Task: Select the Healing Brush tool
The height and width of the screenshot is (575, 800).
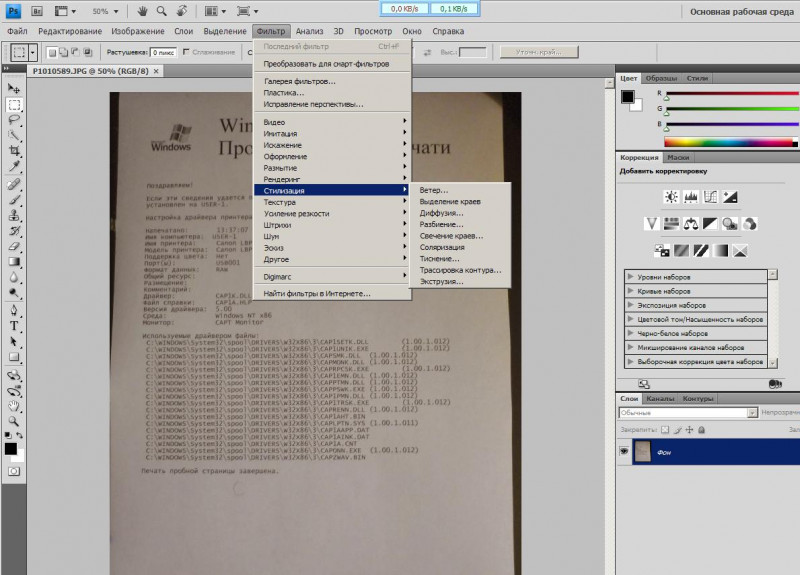Action: tap(14, 184)
